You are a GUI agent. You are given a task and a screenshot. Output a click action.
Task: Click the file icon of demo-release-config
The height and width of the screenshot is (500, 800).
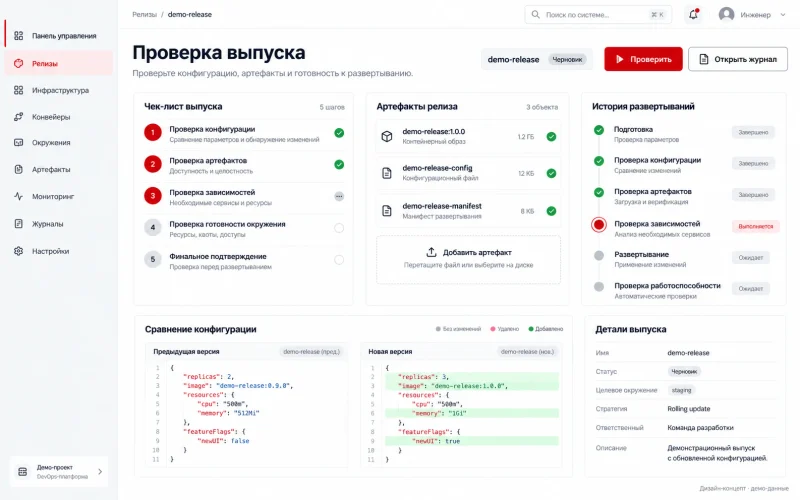click(x=387, y=173)
